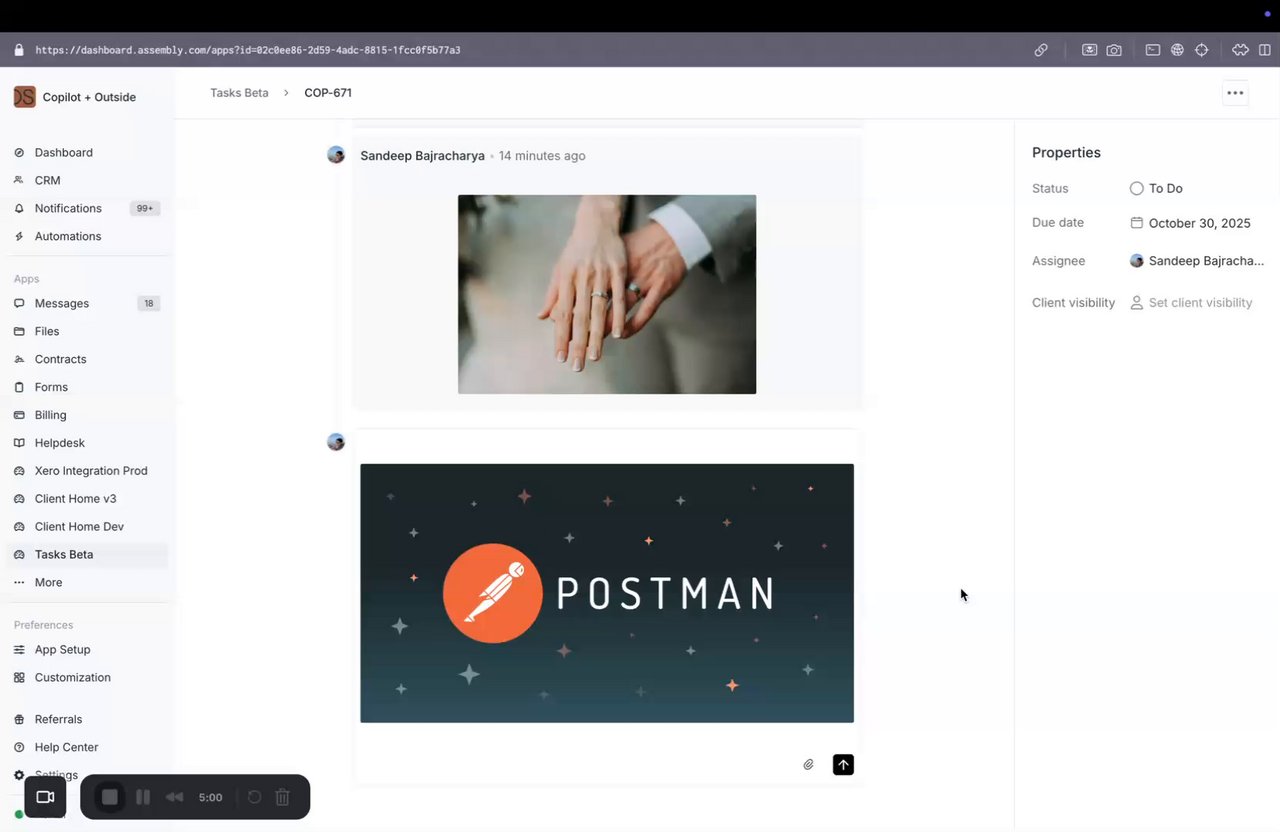
Task: Click the browser crosshair target icon
Action: pos(1202,50)
